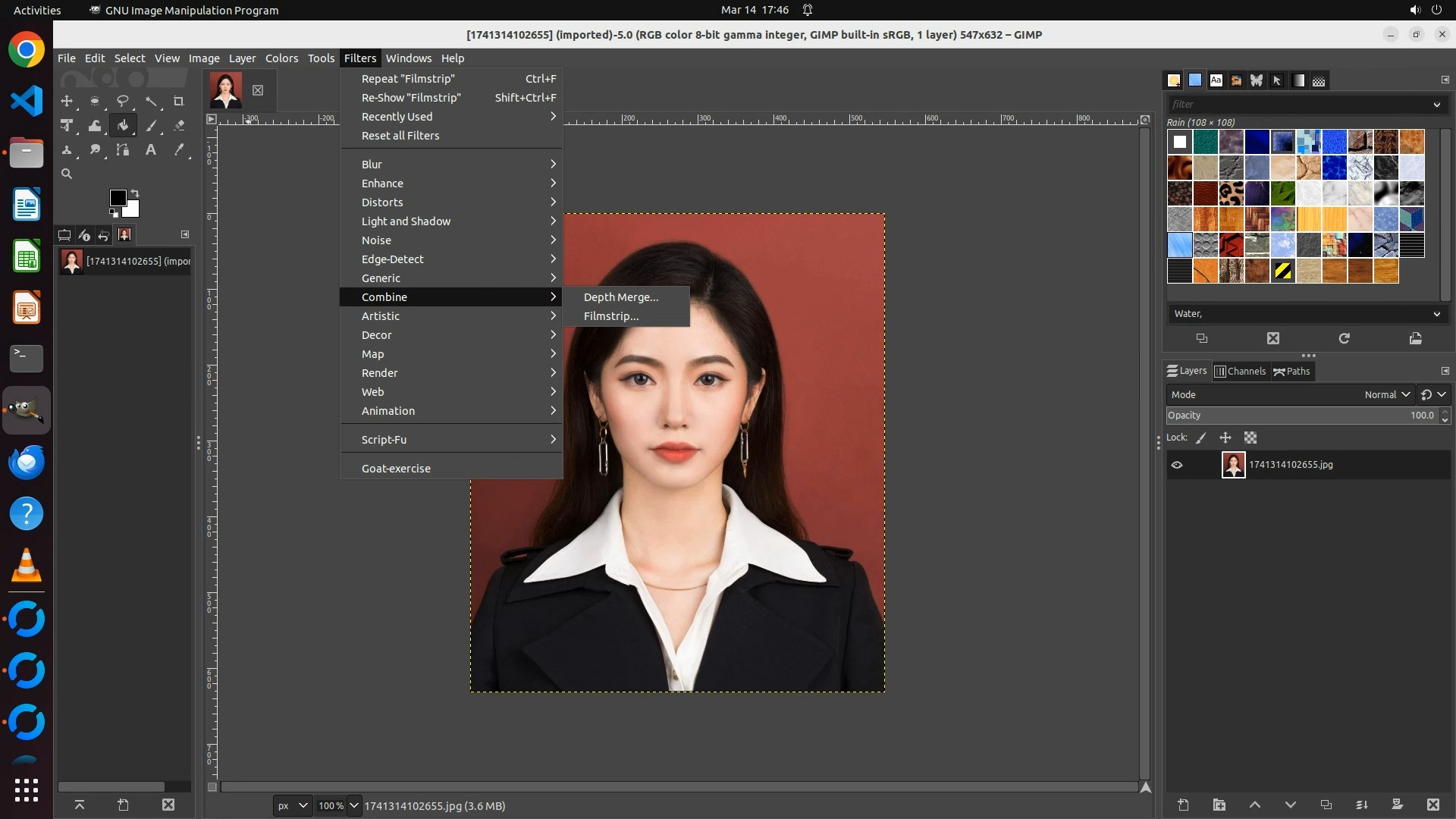Select the Paintbrush tool
Screen dimensions: 1456x819
coord(151,126)
